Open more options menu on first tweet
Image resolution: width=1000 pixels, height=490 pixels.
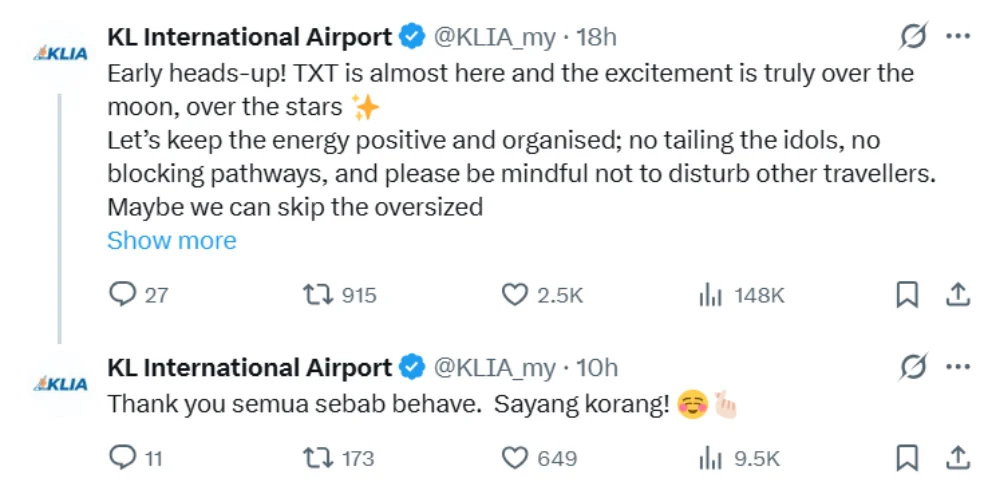958,37
